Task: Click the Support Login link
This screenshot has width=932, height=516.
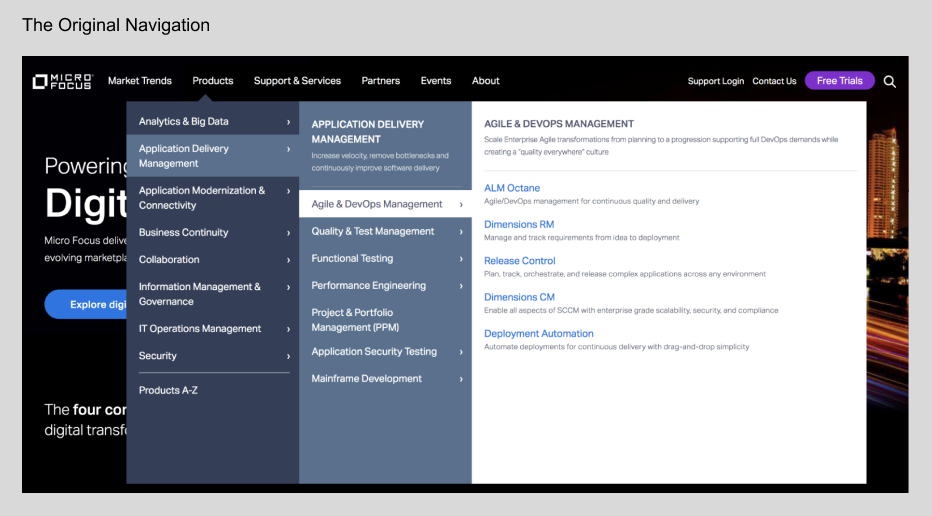Action: coord(716,81)
